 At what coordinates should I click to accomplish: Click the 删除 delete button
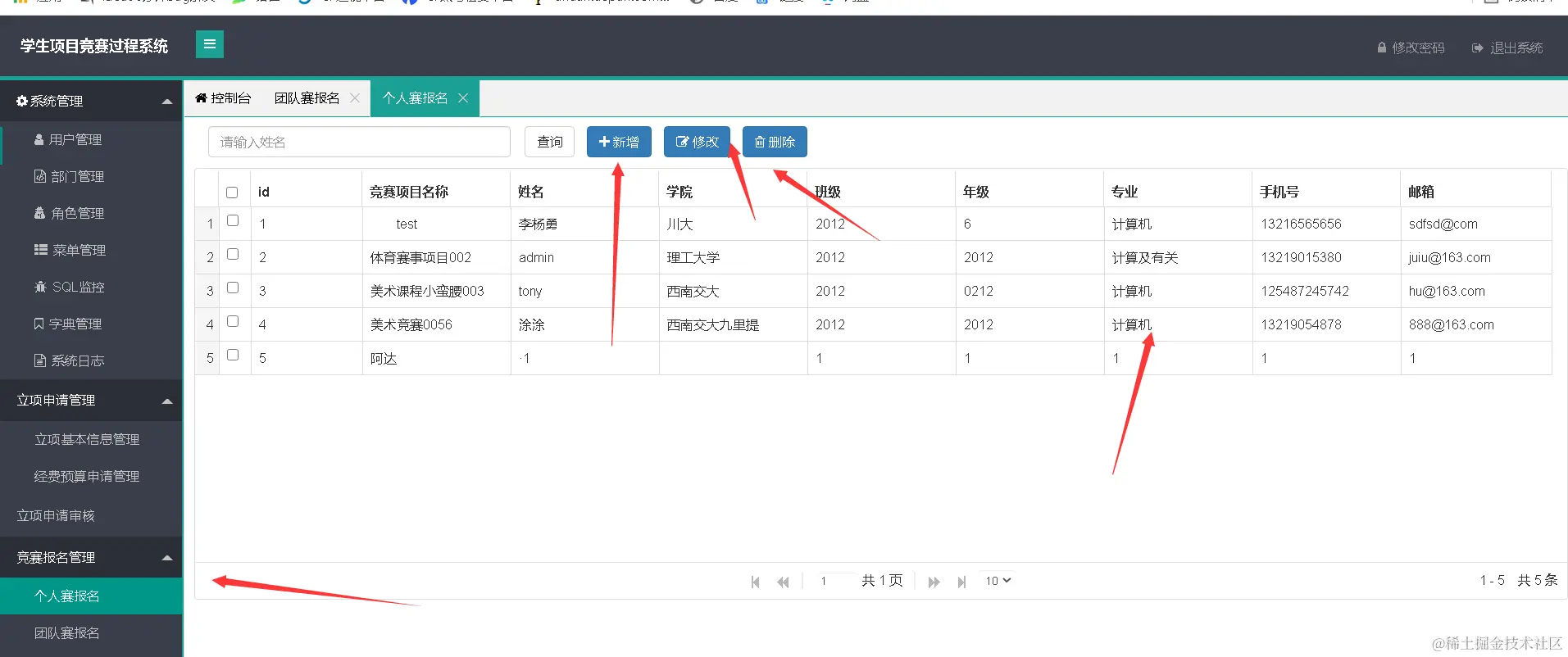click(775, 142)
